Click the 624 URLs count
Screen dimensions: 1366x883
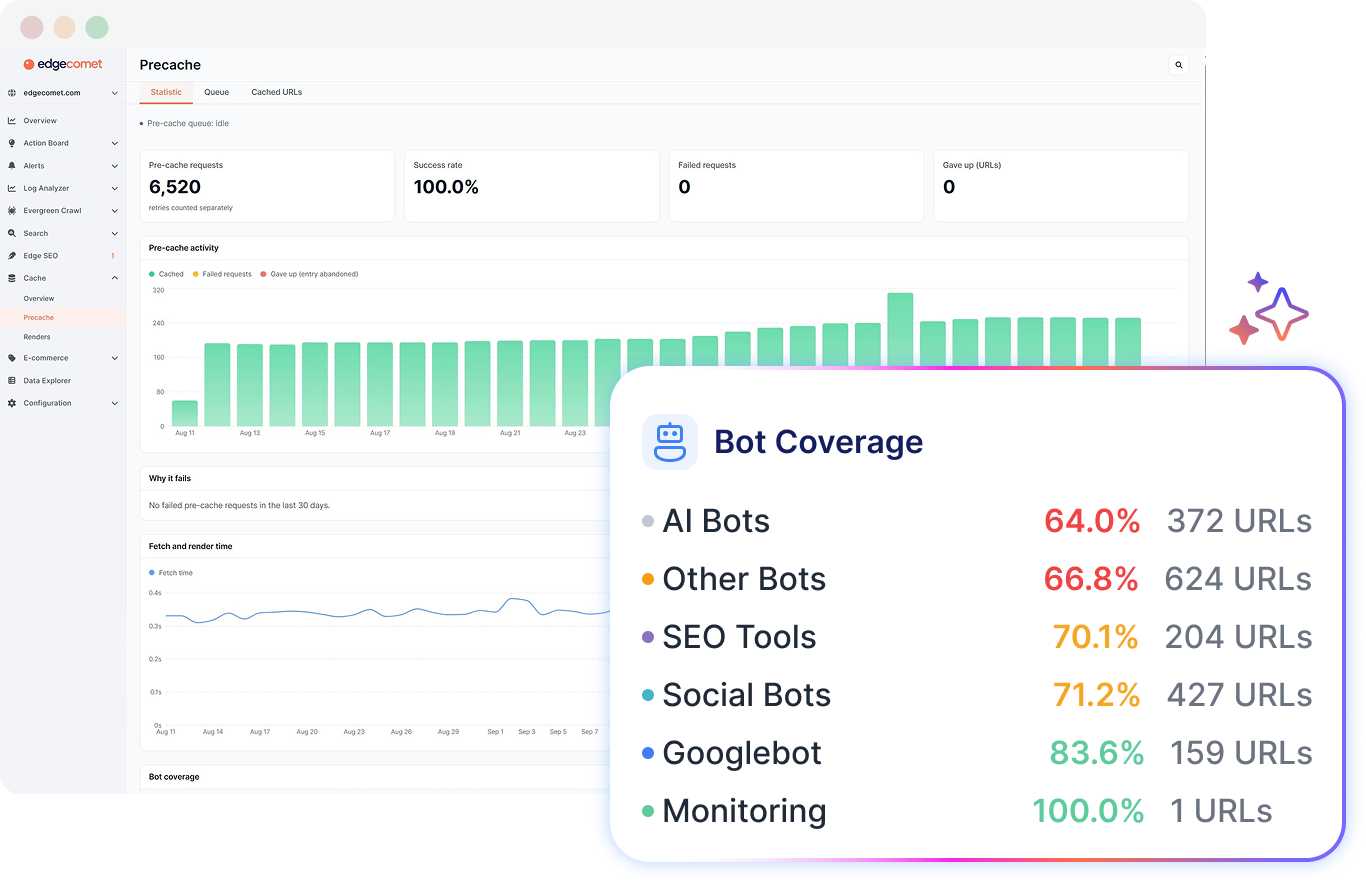1238,579
